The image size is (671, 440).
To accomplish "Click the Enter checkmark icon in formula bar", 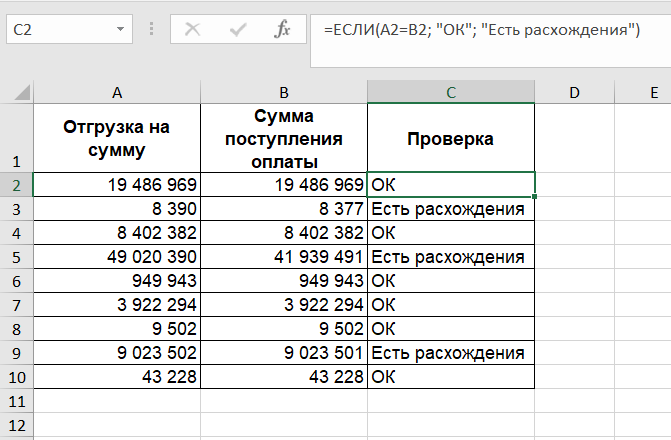I will point(238,30).
